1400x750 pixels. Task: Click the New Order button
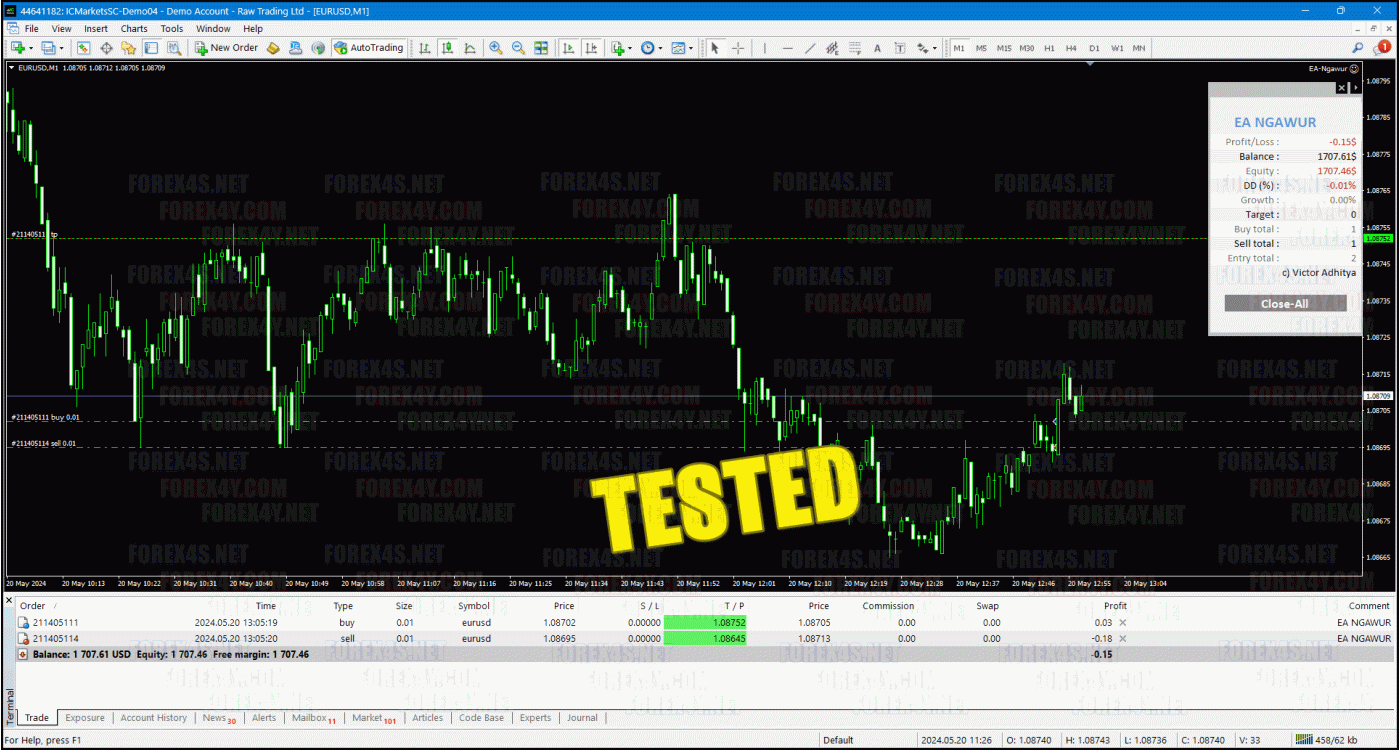(227, 48)
